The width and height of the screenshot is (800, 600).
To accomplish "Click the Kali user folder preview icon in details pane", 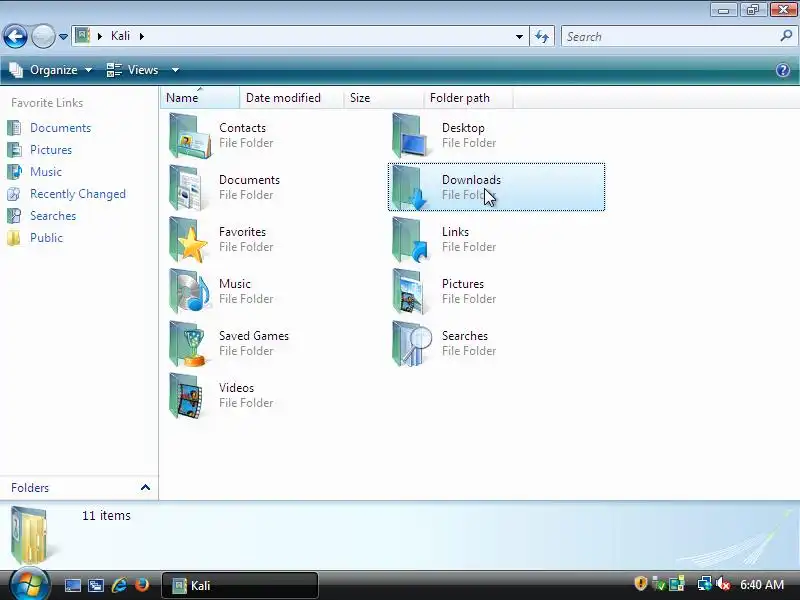I will [x=30, y=534].
